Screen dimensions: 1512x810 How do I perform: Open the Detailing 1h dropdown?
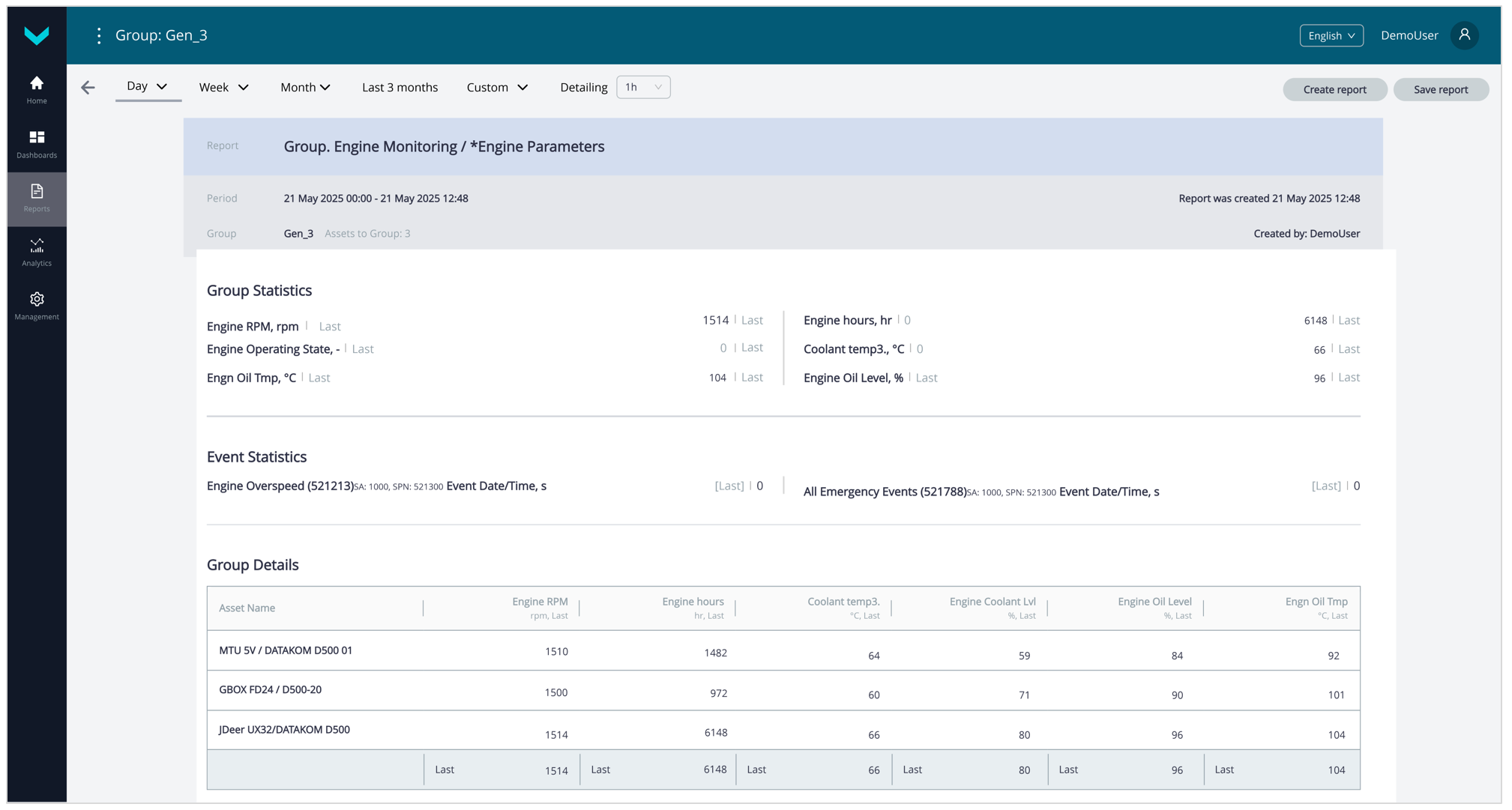pyautogui.click(x=642, y=87)
